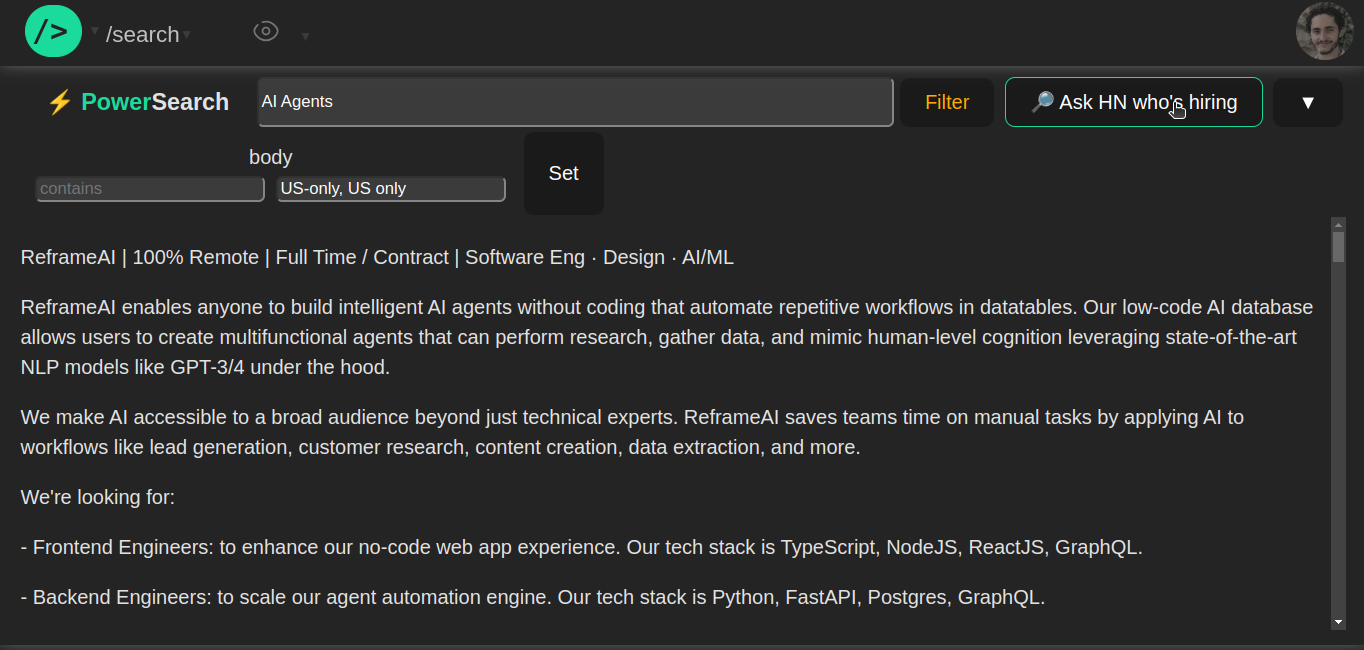
Task: Expand the dropdown arrow beside the logo
Action: 95,31
